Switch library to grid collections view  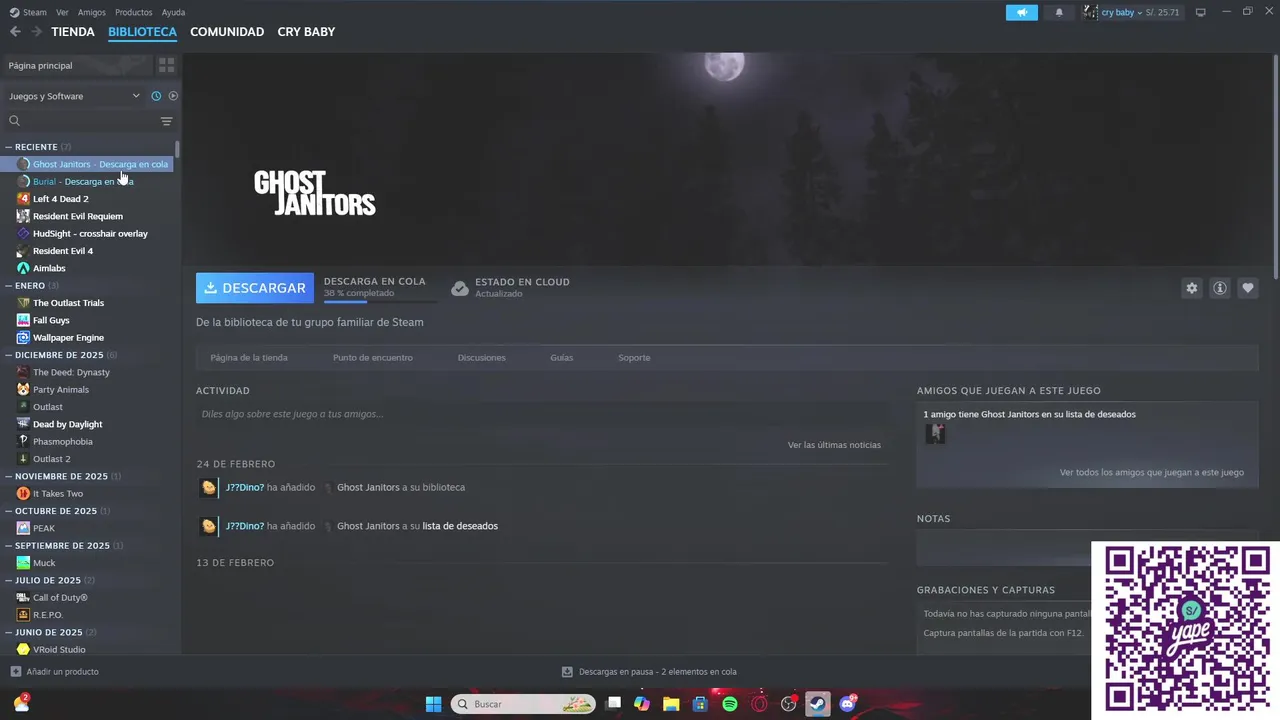[x=167, y=65]
